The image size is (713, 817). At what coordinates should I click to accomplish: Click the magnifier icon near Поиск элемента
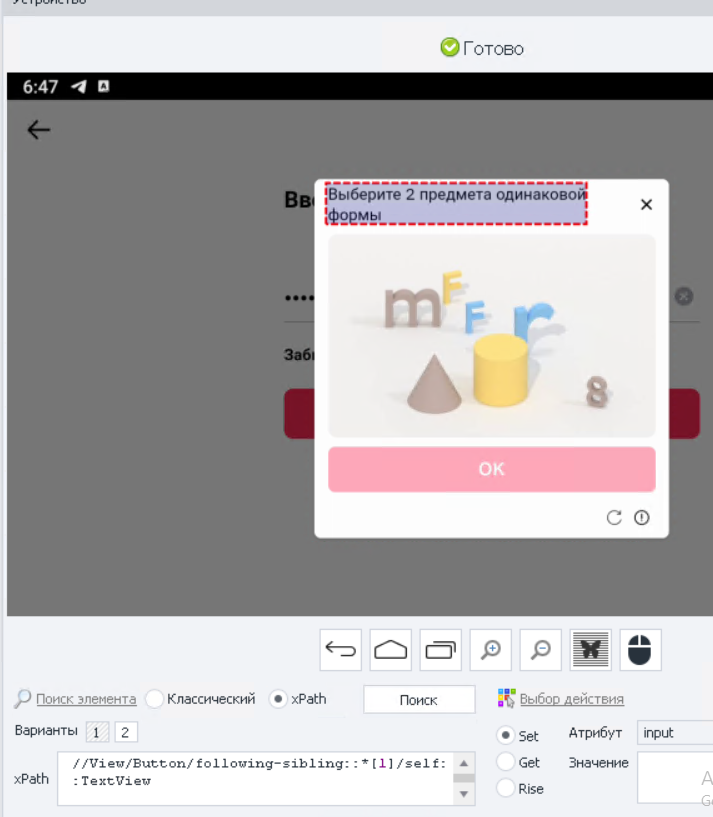click(22, 699)
